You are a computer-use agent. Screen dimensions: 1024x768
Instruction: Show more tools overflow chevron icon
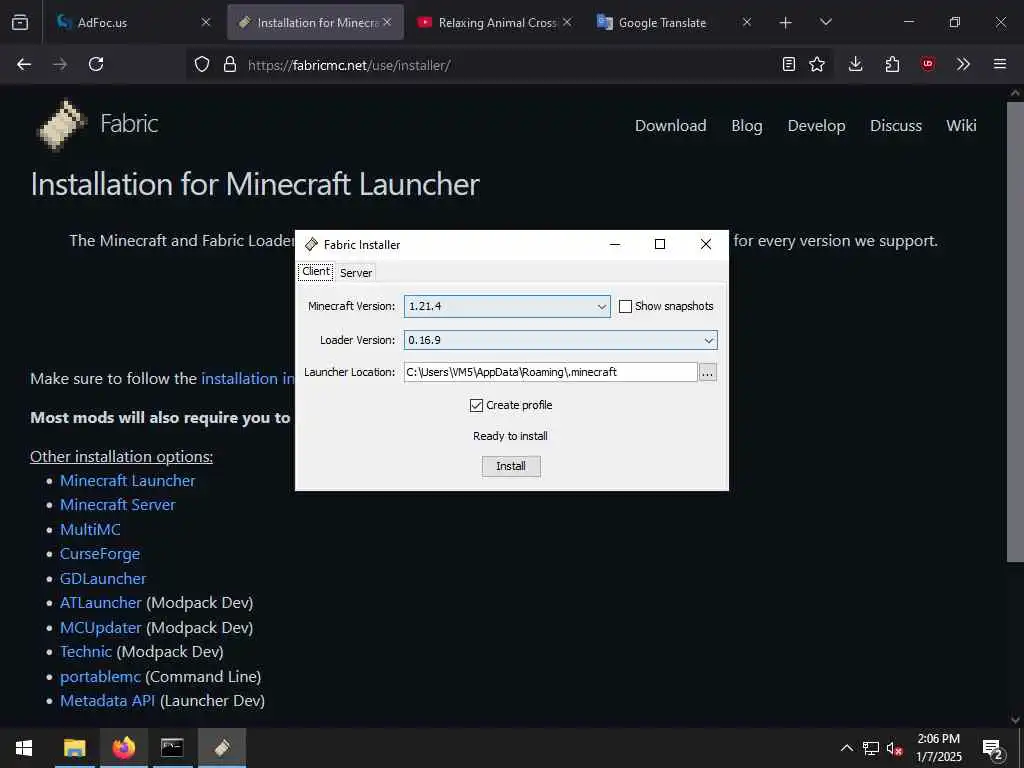click(x=963, y=64)
